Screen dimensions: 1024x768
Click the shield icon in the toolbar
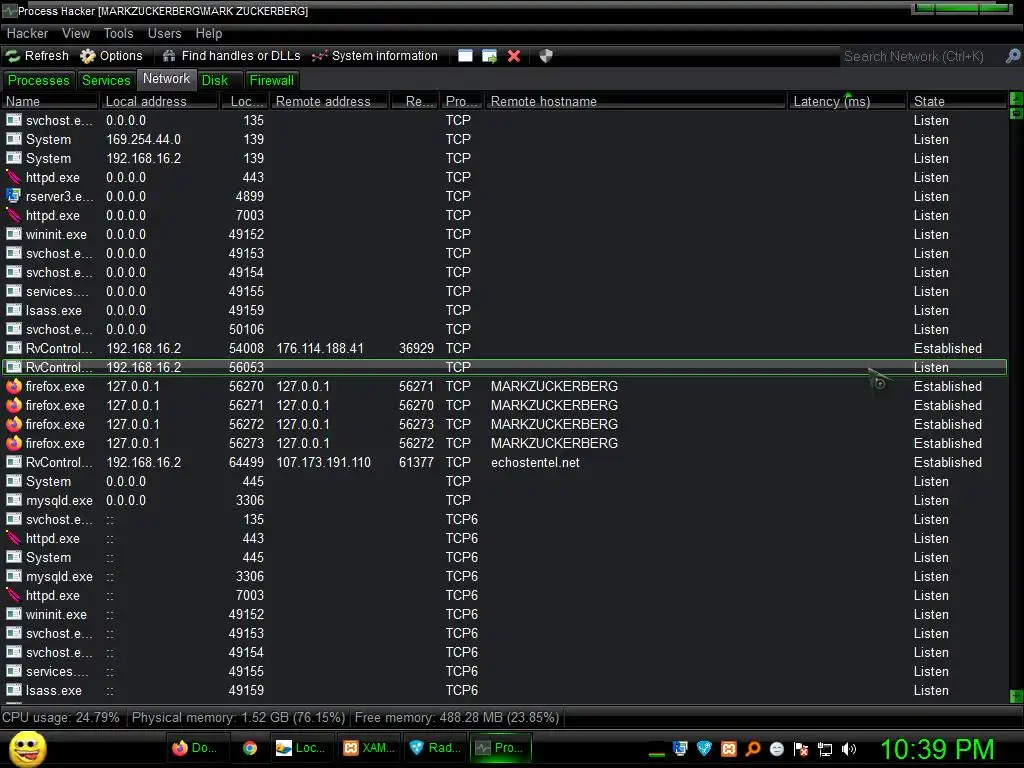pos(546,56)
